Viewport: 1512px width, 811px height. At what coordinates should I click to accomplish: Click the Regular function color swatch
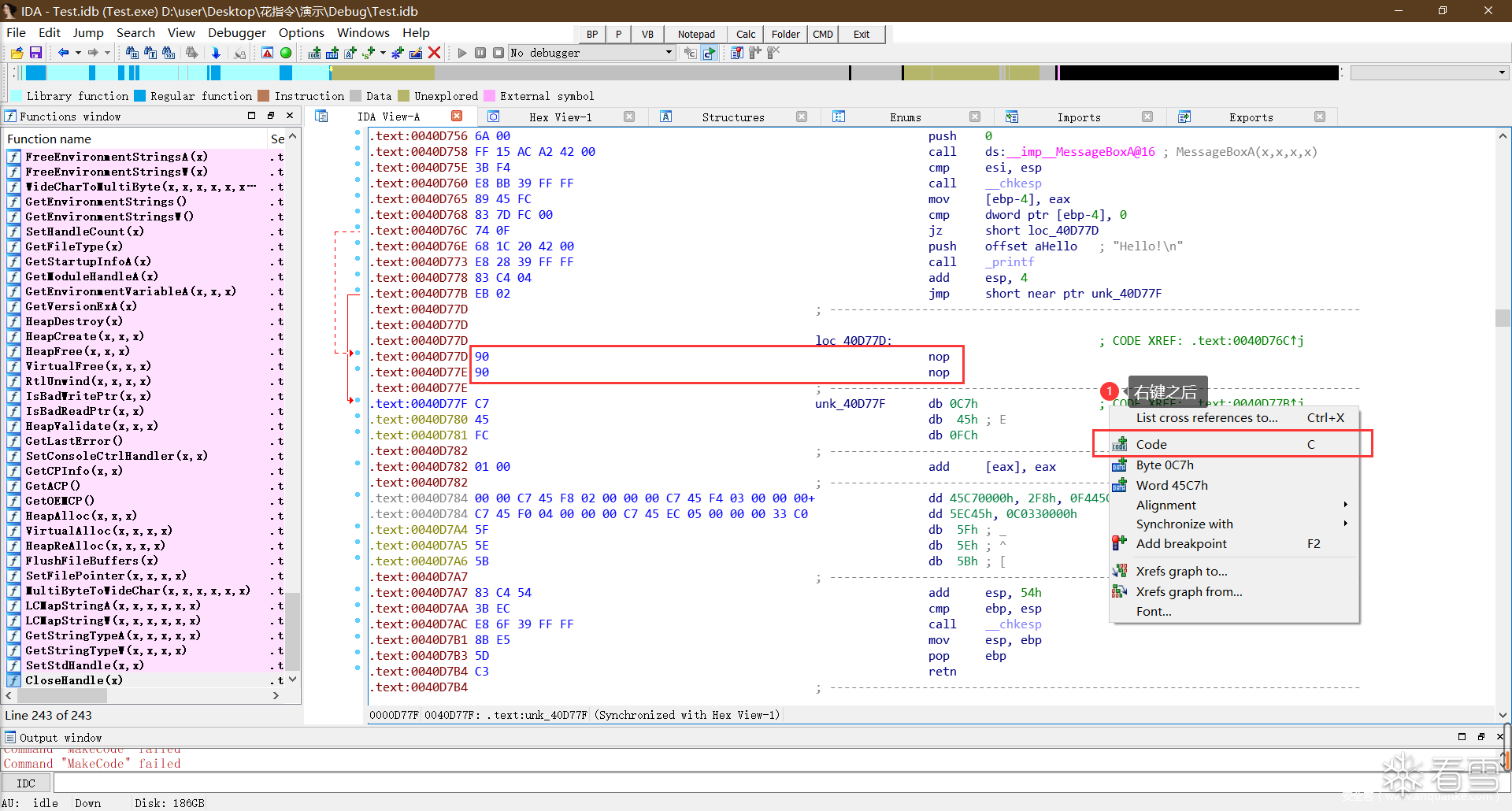point(140,96)
